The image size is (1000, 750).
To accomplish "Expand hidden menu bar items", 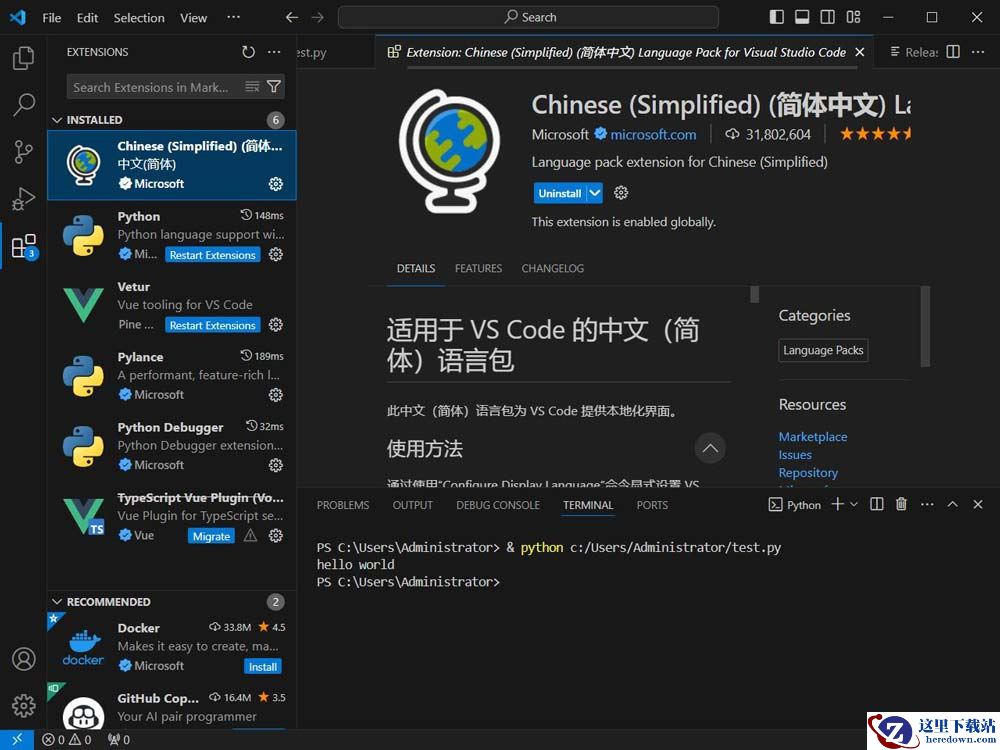I will point(233,17).
